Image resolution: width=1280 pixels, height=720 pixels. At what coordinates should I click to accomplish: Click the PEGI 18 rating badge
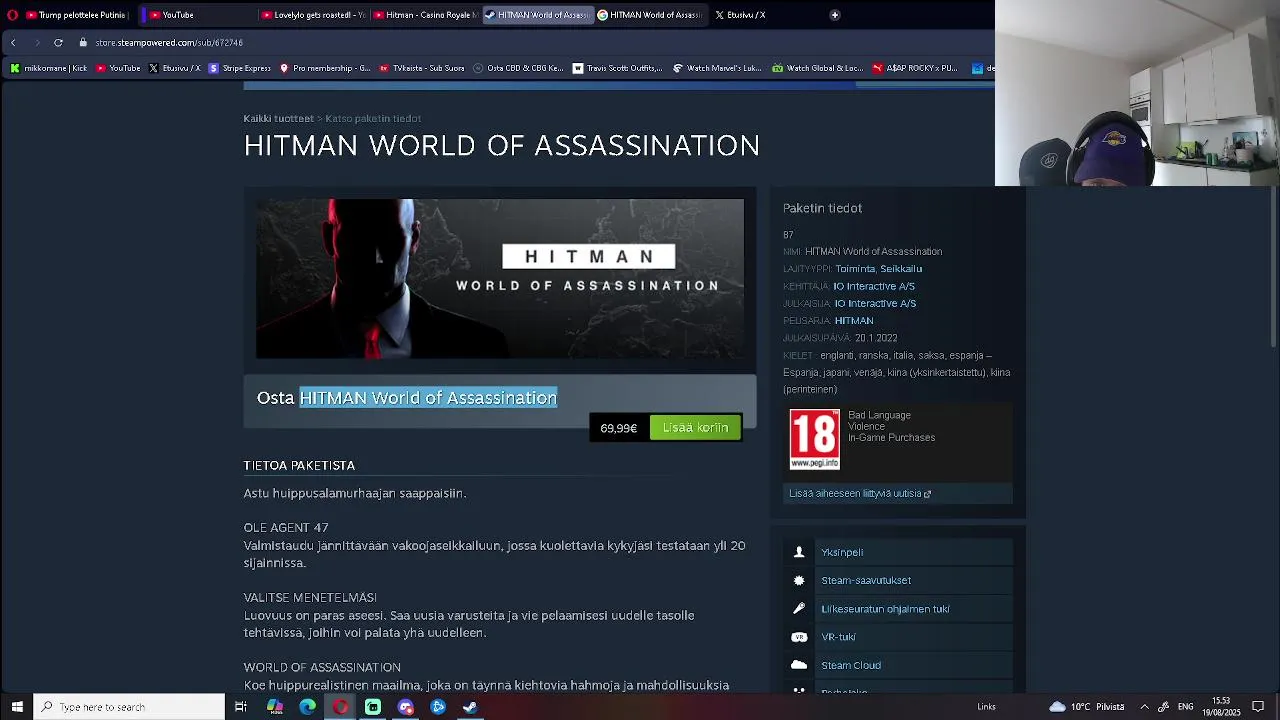pyautogui.click(x=814, y=440)
